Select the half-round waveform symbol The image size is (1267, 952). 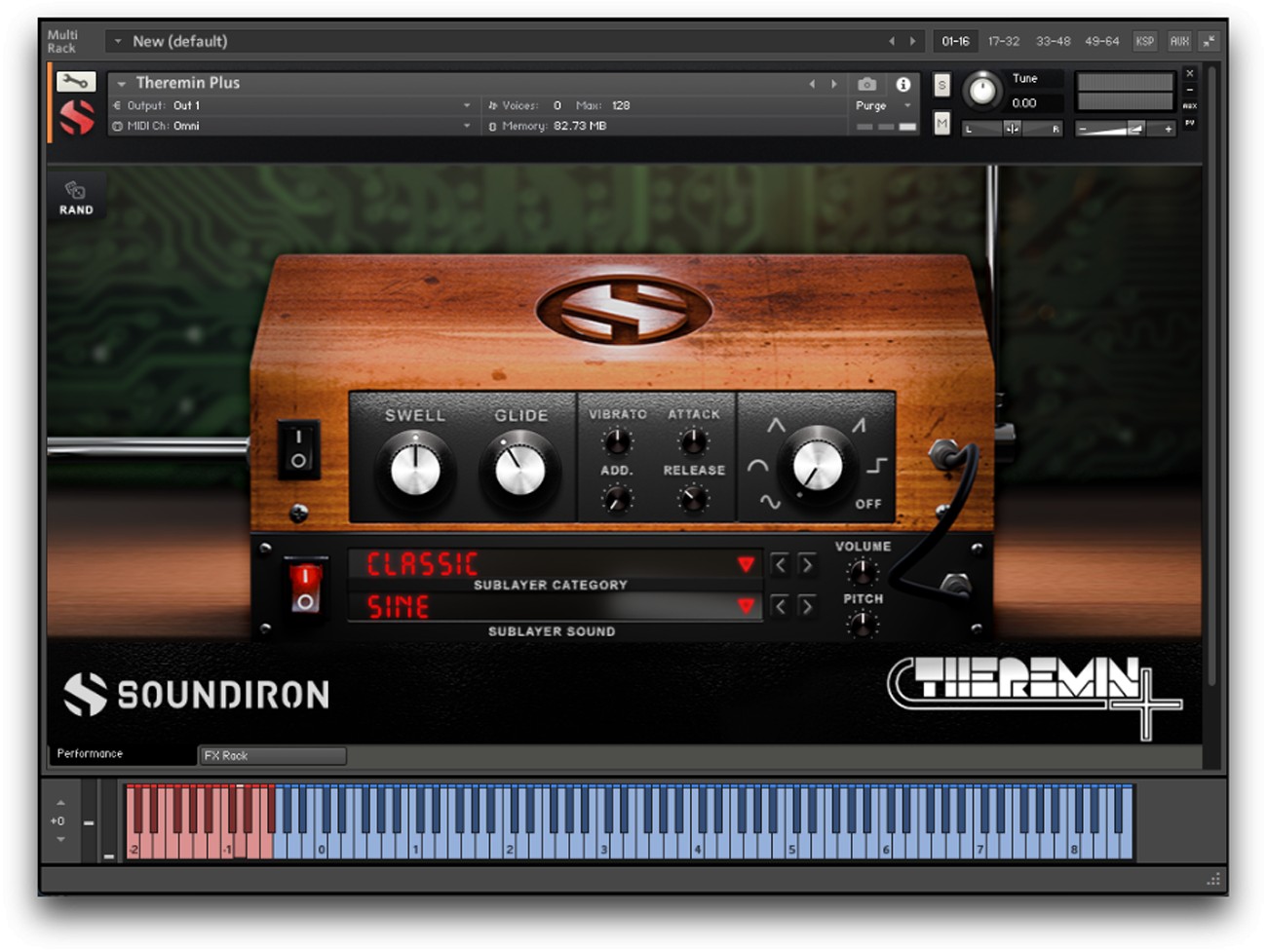pyautogui.click(x=757, y=467)
